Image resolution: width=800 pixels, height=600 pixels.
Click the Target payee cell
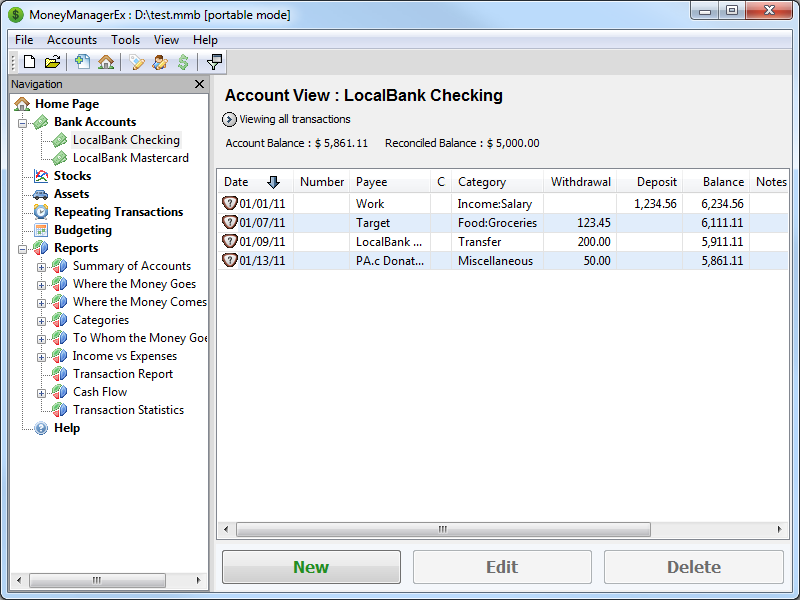390,222
